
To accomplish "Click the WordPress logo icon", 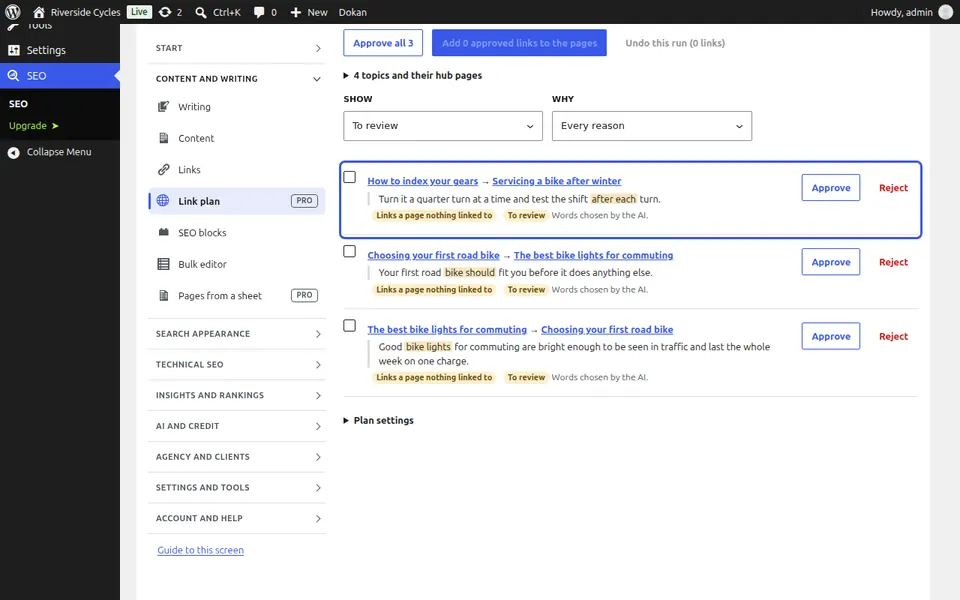I will (x=13, y=12).
